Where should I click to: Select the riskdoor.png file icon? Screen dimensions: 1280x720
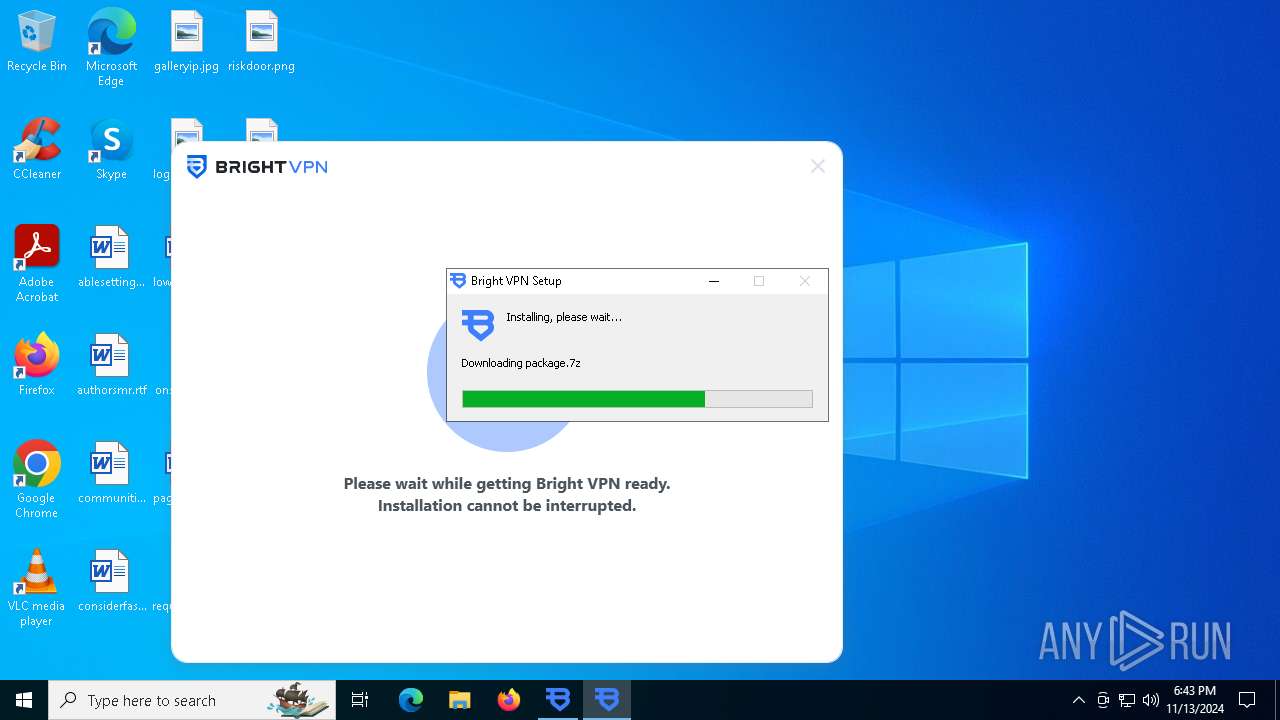(x=261, y=42)
